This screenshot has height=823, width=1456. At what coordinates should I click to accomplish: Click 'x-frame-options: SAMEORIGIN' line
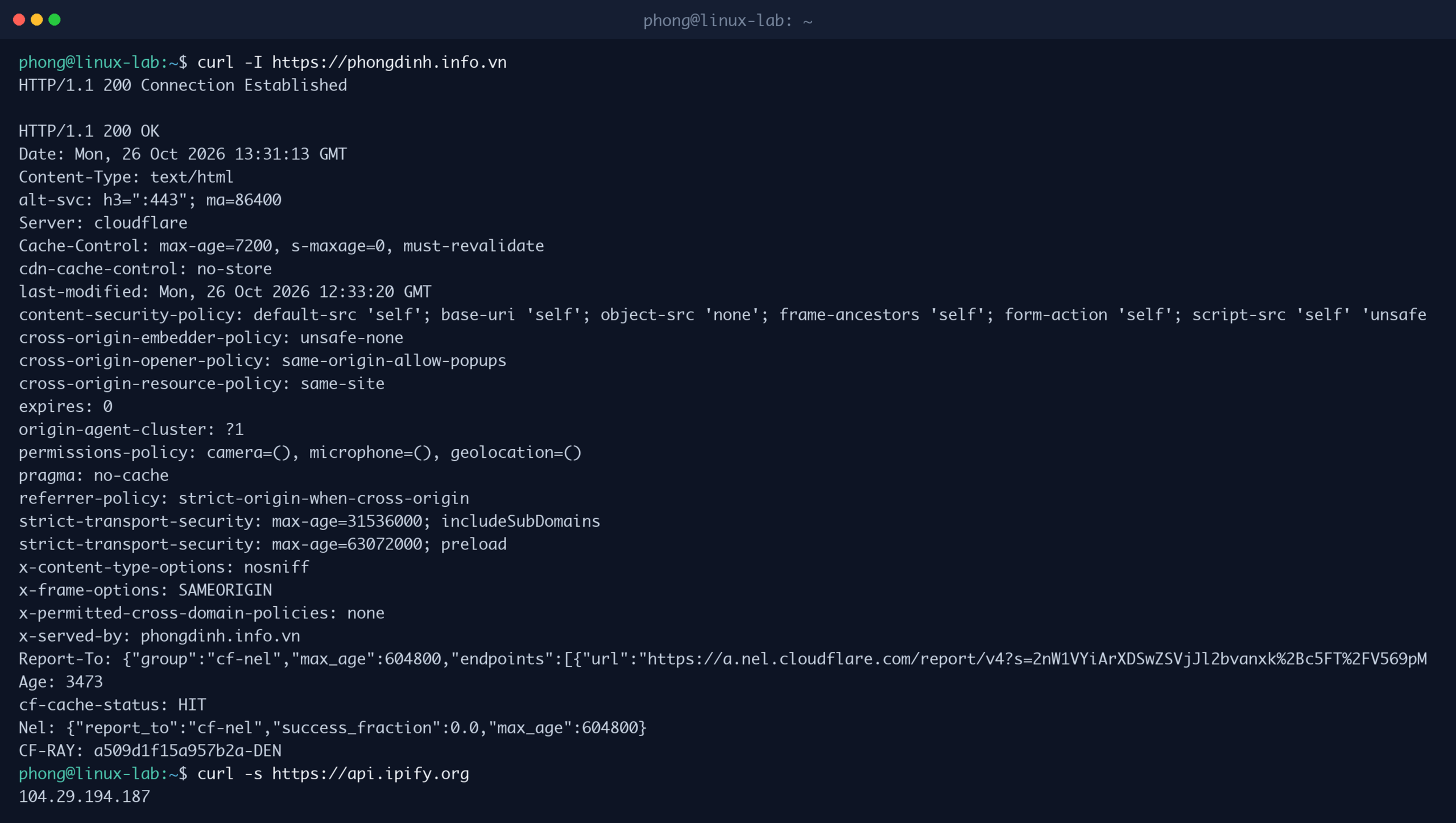click(145, 590)
